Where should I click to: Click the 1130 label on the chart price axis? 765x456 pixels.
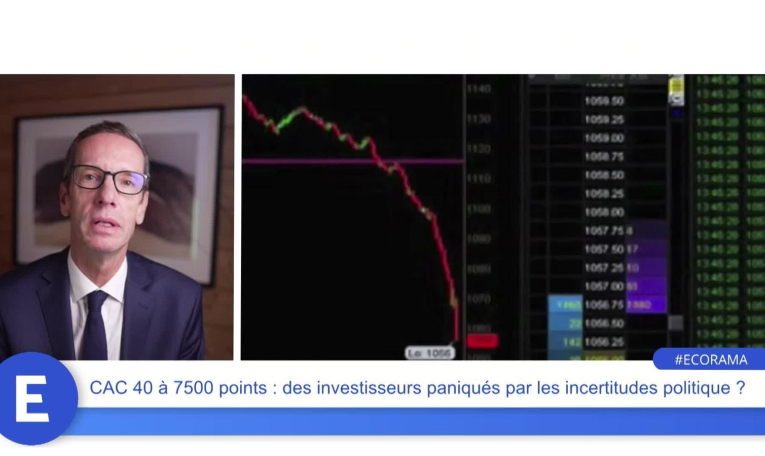coord(479,119)
